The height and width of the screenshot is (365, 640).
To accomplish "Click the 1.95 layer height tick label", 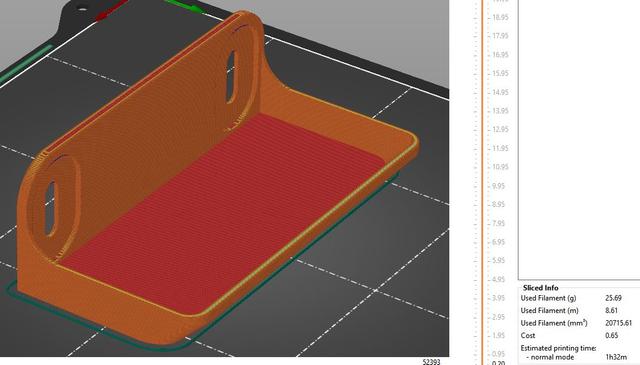I will (x=498, y=336).
